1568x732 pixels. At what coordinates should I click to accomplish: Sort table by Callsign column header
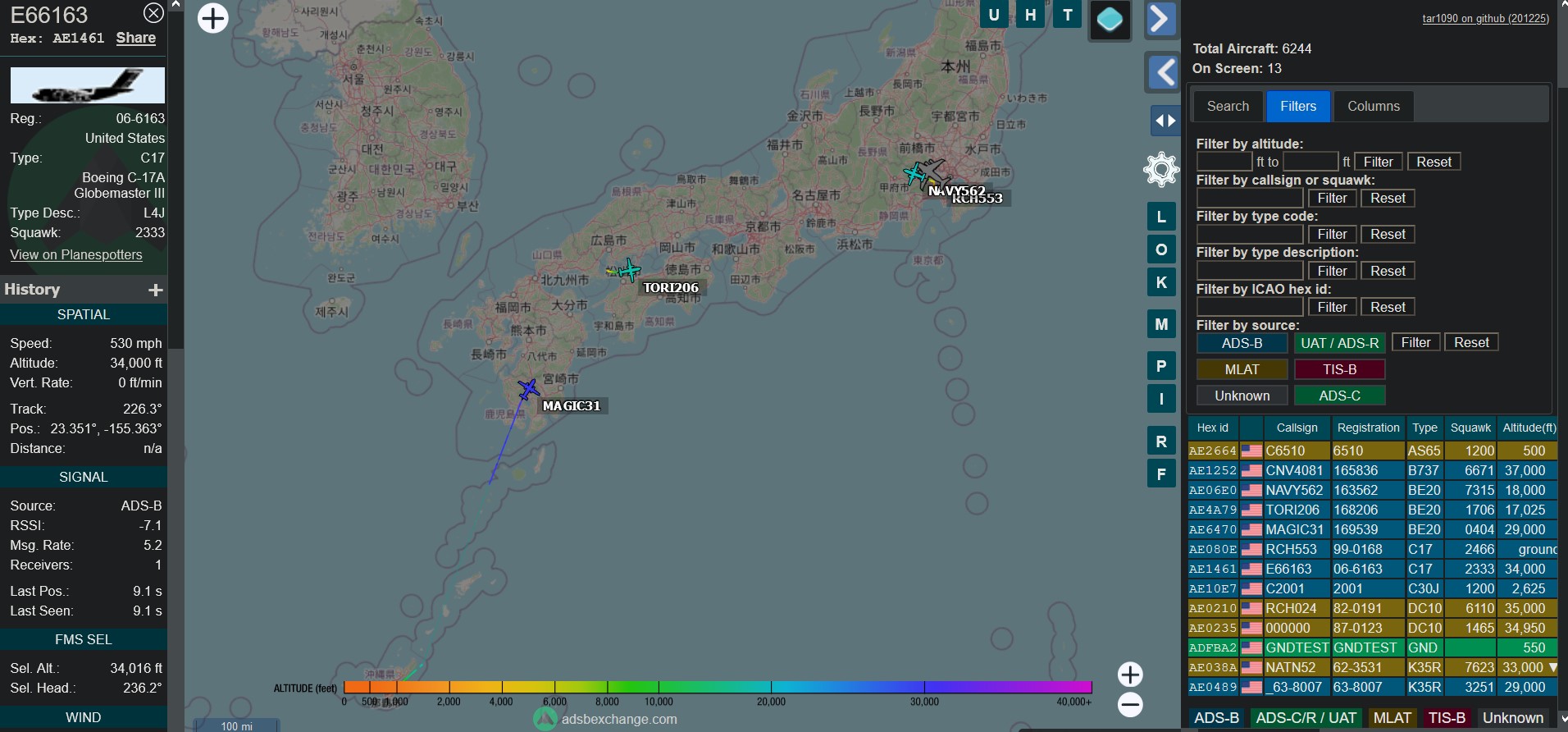[x=1297, y=428]
